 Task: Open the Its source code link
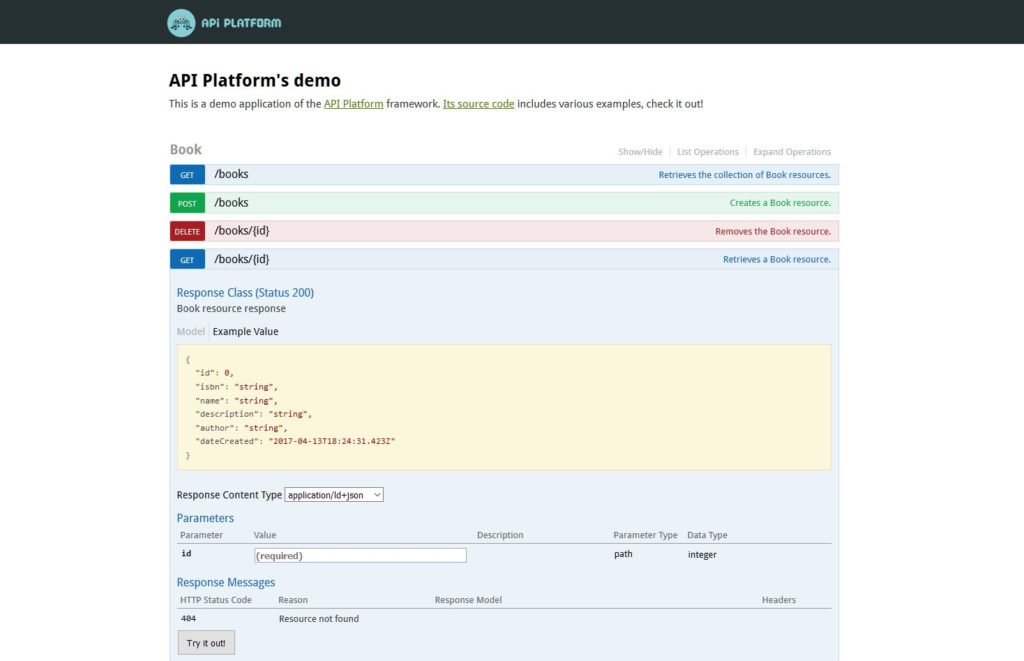point(478,104)
